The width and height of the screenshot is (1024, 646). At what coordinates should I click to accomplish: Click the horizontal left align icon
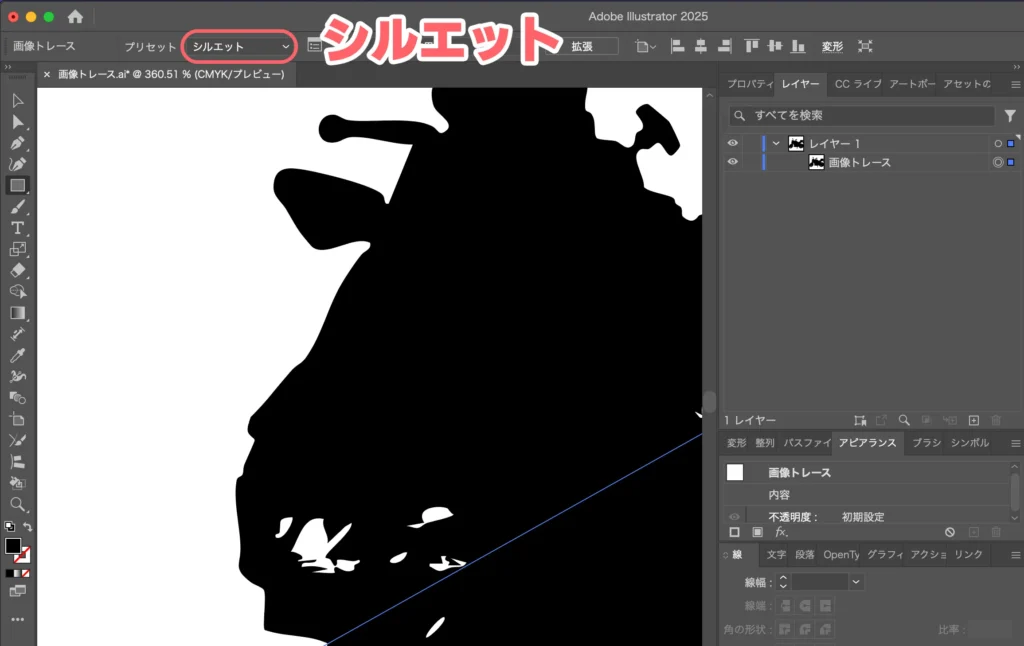tap(677, 46)
